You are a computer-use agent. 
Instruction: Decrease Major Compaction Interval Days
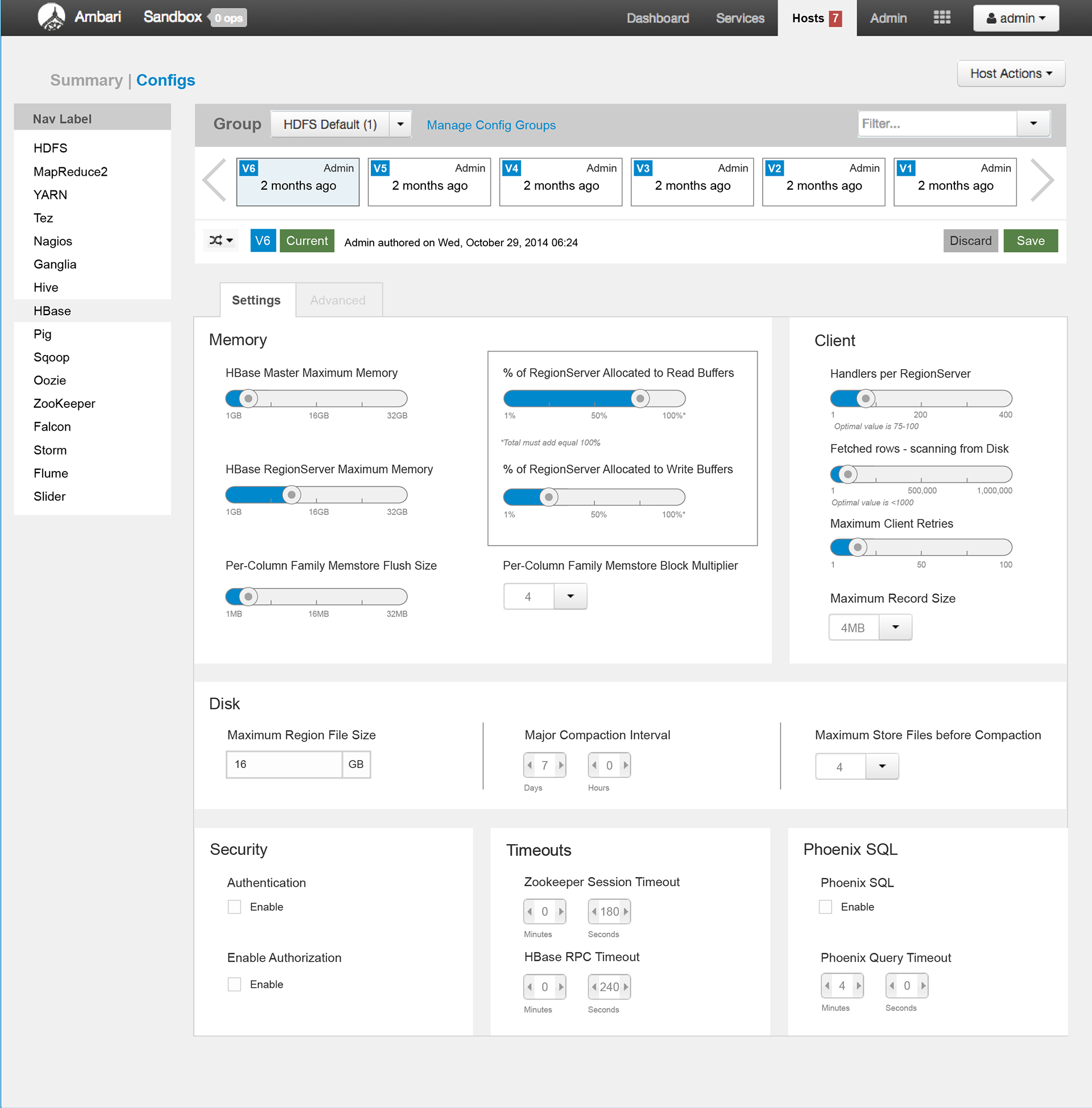pos(530,765)
